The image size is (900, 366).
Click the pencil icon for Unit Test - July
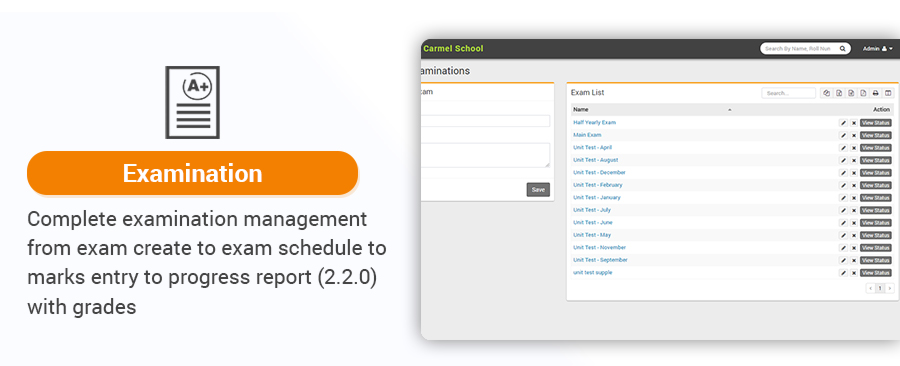tap(843, 211)
